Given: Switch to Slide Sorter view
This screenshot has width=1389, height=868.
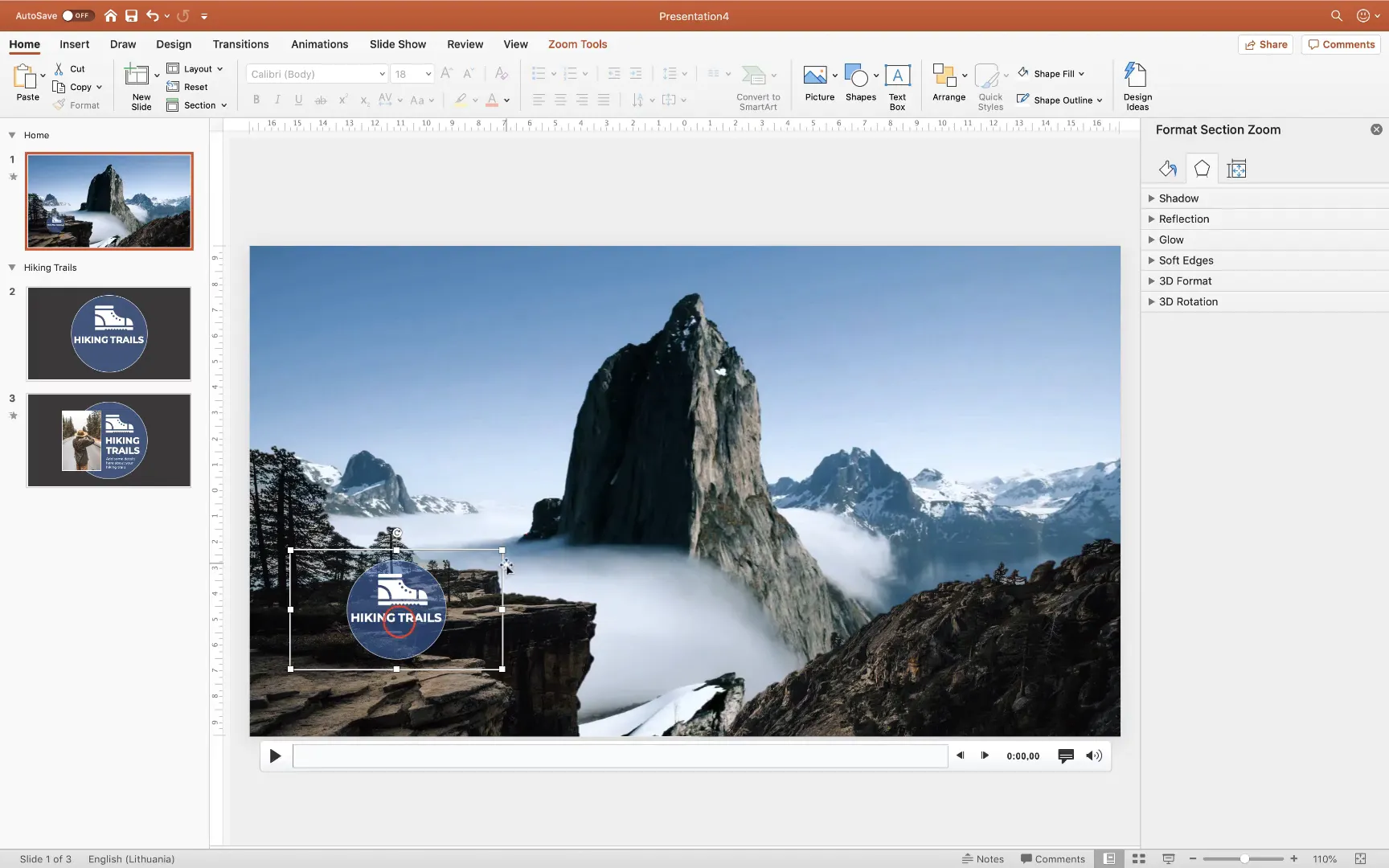Looking at the screenshot, I should (x=1139, y=858).
